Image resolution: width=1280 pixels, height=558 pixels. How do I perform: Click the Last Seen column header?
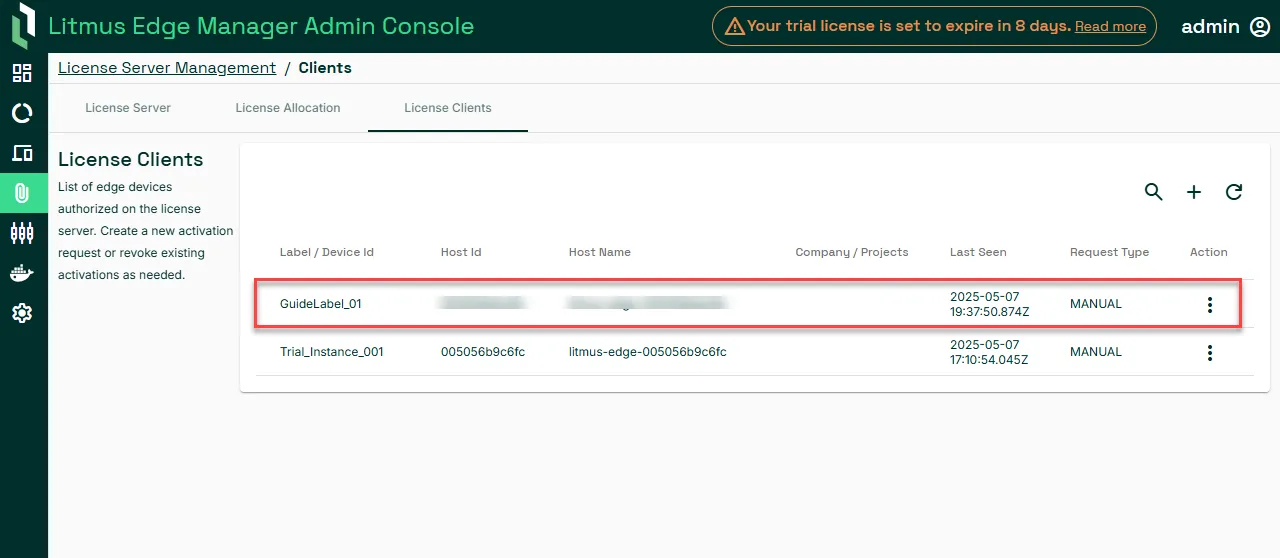(978, 252)
